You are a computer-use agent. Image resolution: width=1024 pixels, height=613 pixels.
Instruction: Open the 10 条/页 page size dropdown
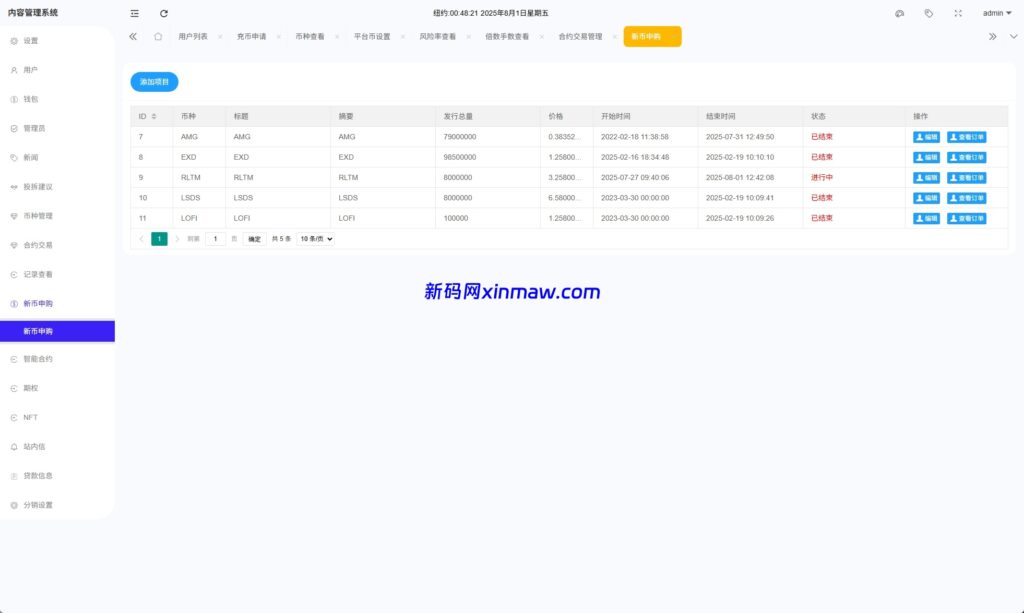tap(316, 239)
